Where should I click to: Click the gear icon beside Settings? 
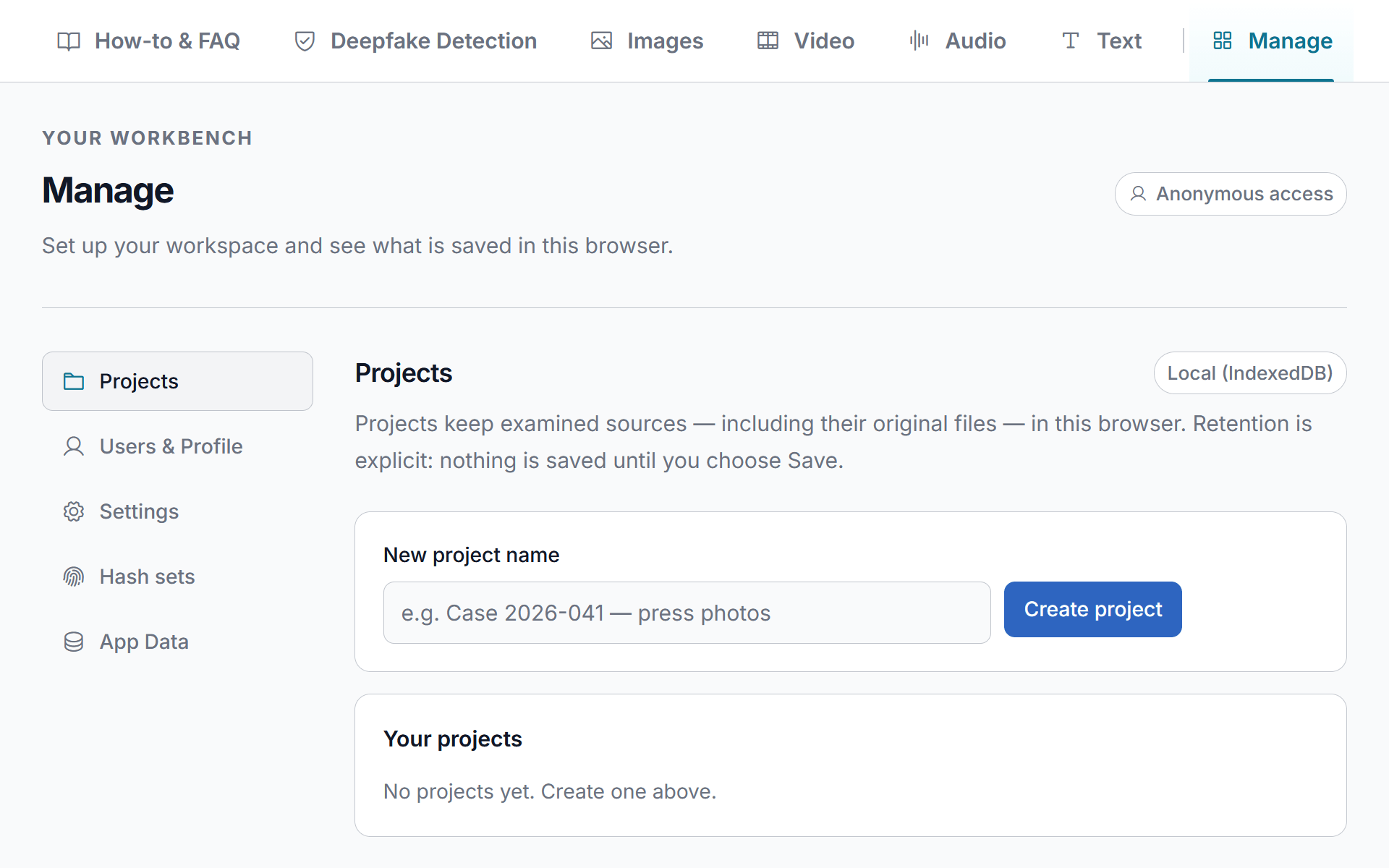(74, 511)
